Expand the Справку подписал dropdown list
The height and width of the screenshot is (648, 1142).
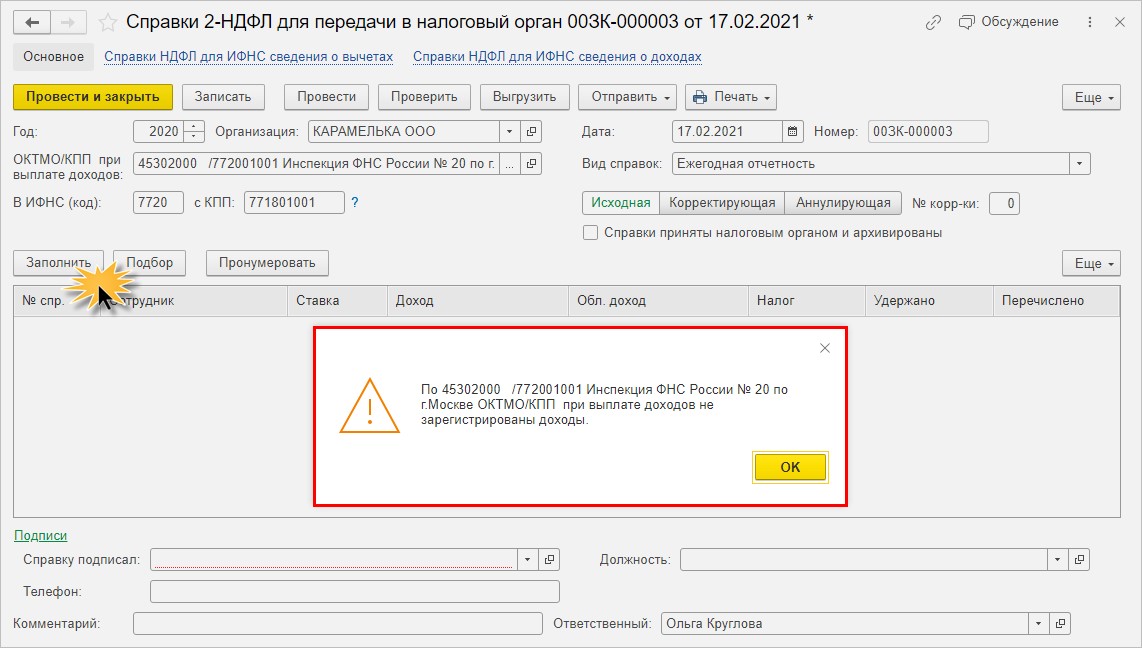pos(527,559)
